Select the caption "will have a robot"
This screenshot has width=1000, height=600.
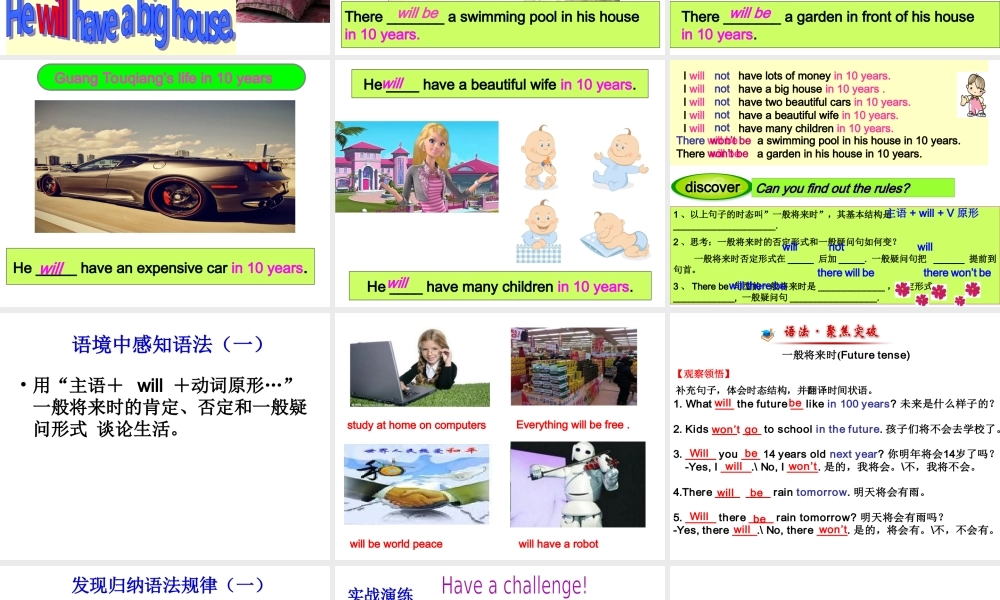tap(558, 544)
